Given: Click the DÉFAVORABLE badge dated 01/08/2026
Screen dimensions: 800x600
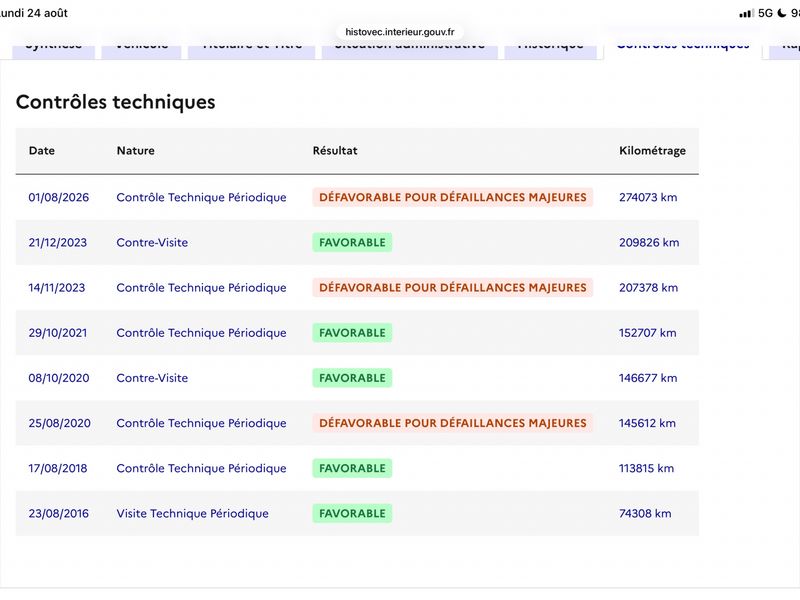Looking at the screenshot, I should (453, 197).
